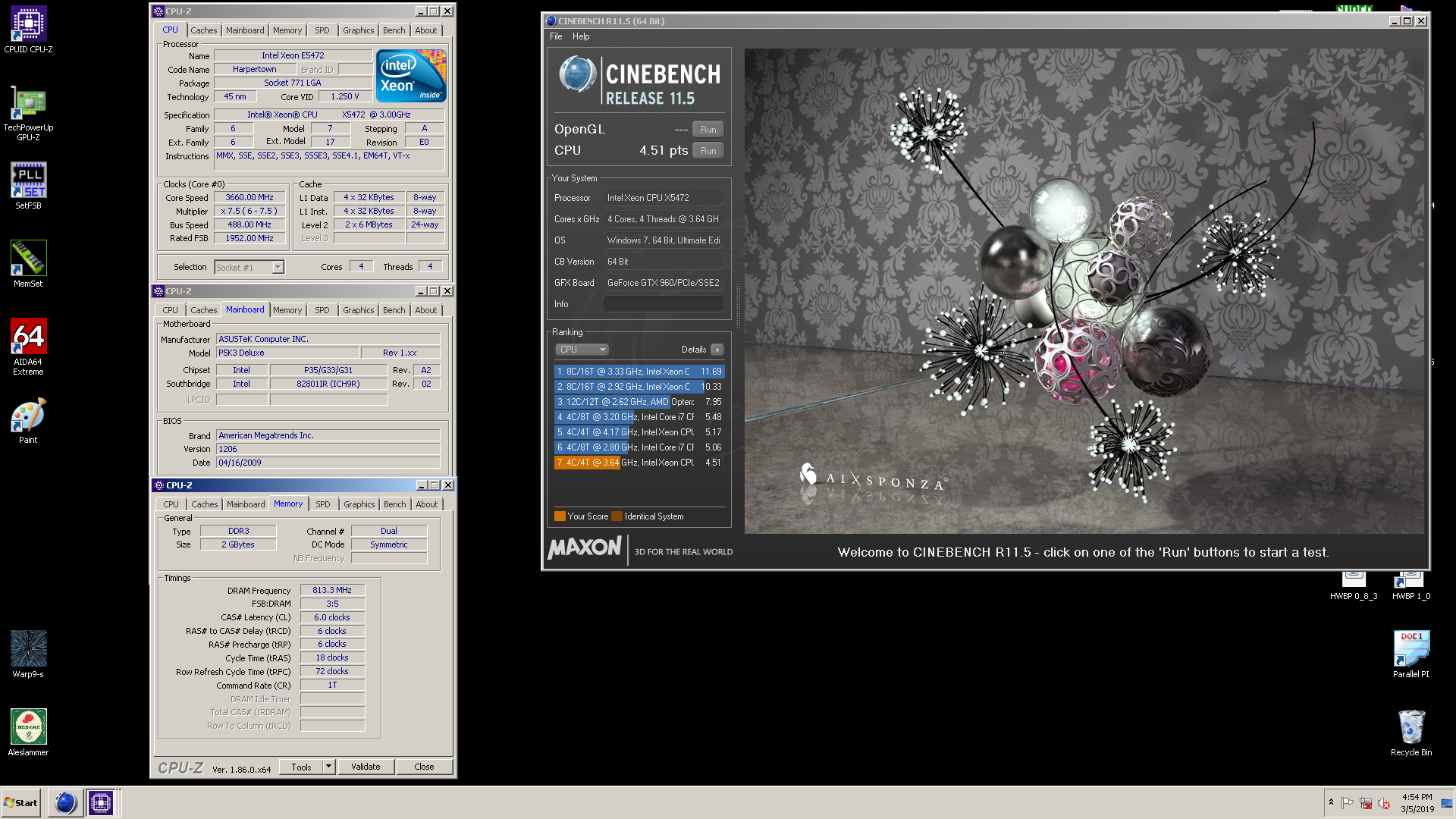This screenshot has width=1456, height=819.
Task: Click the Name Intel Xeon E5472 value
Action: (293, 55)
